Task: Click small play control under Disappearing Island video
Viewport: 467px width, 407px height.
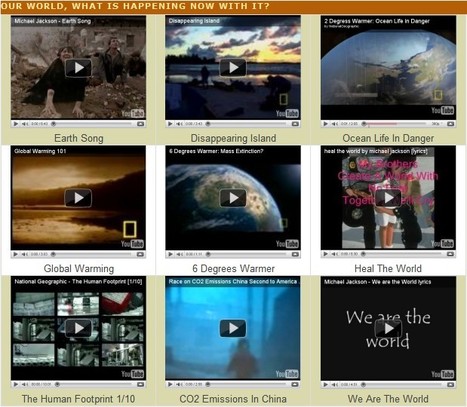Action: (x=170, y=124)
